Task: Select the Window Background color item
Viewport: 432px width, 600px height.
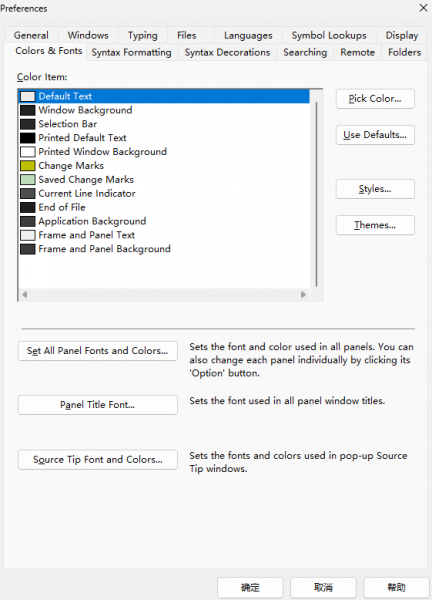Action: [85, 110]
